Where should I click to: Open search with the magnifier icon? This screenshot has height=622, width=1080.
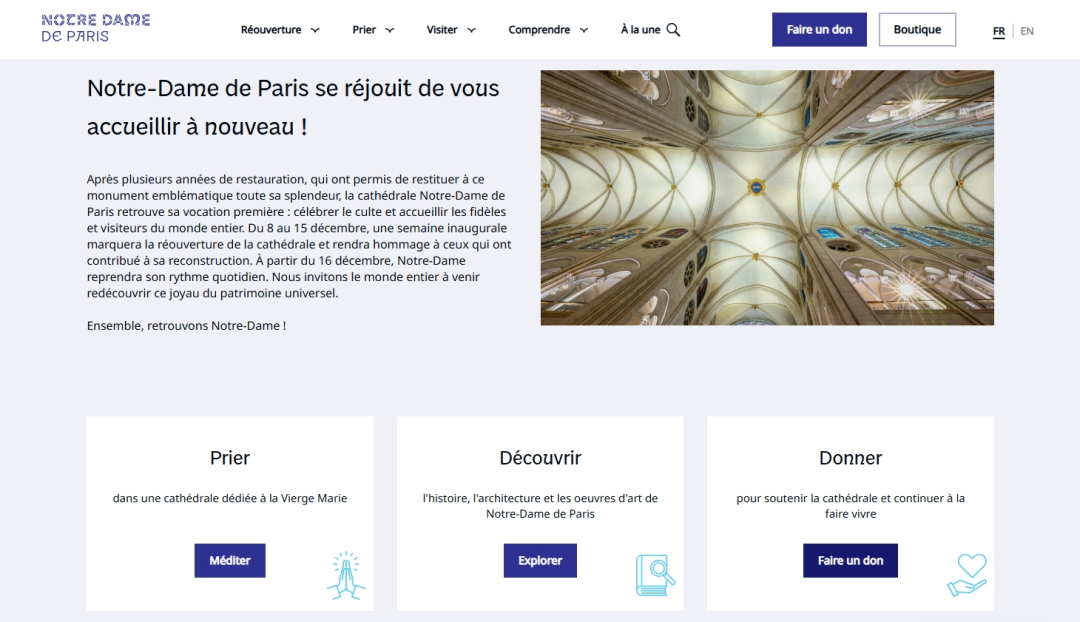point(673,30)
